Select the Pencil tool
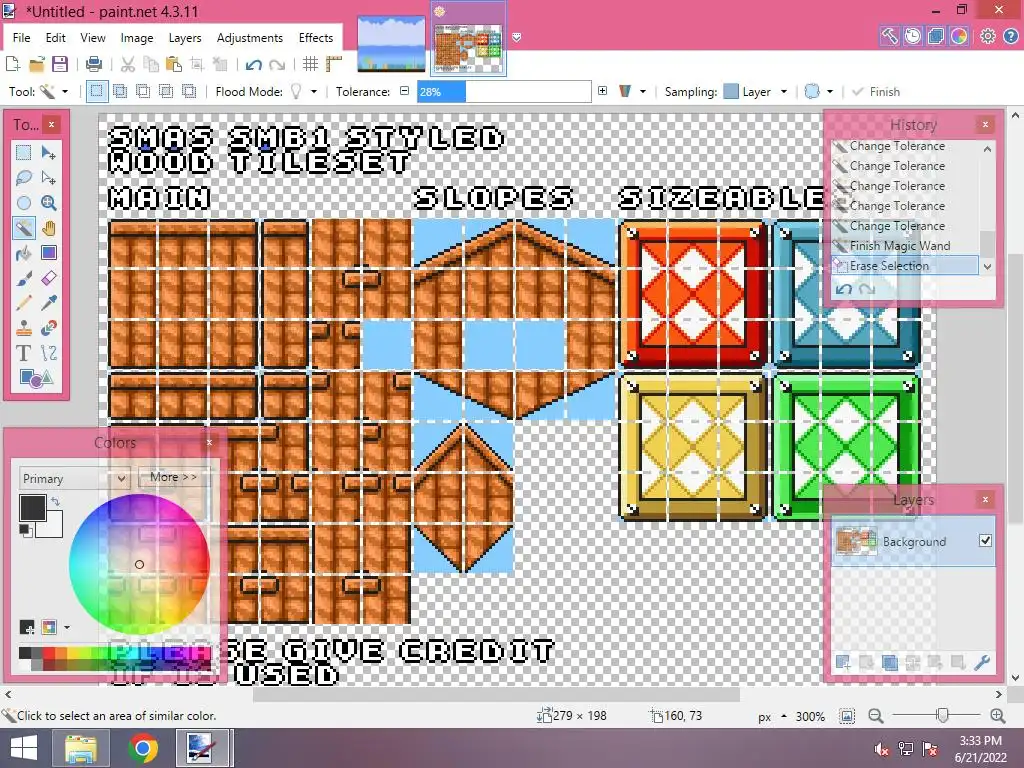 tap(24, 303)
